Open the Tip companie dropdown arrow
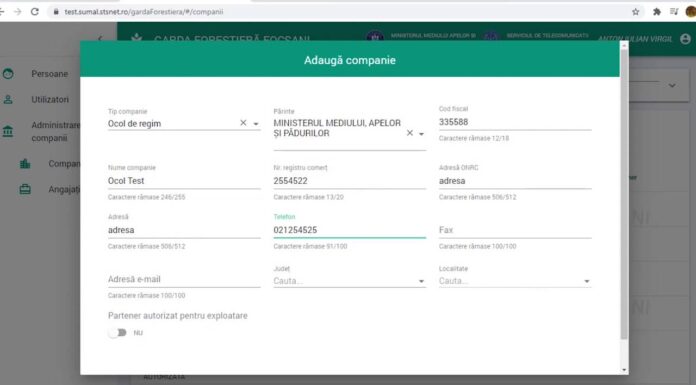696x385 pixels. (x=256, y=124)
